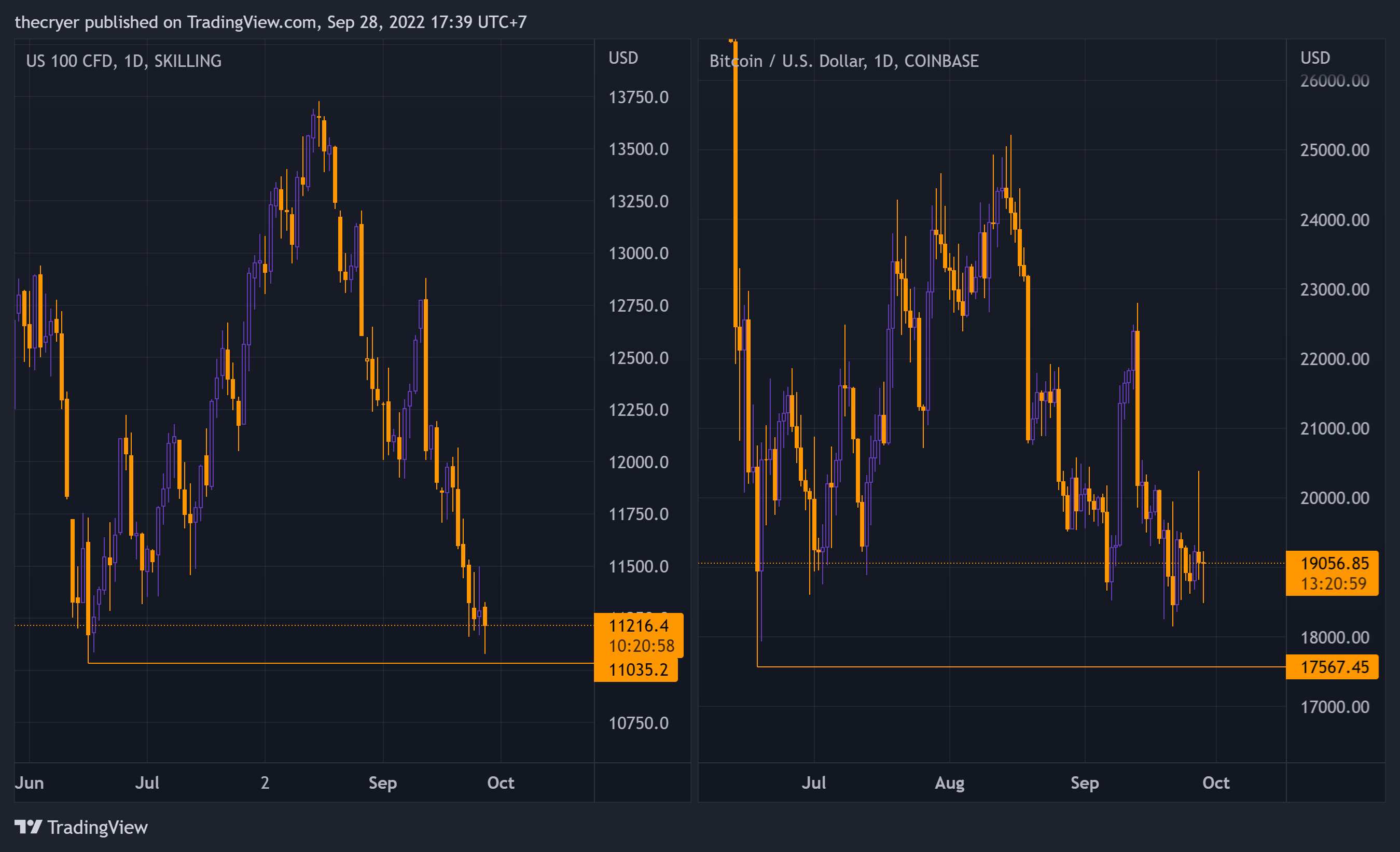The image size is (1400, 852).
Task: Click the Aug label on Bitcoin time axis
Action: click(949, 783)
